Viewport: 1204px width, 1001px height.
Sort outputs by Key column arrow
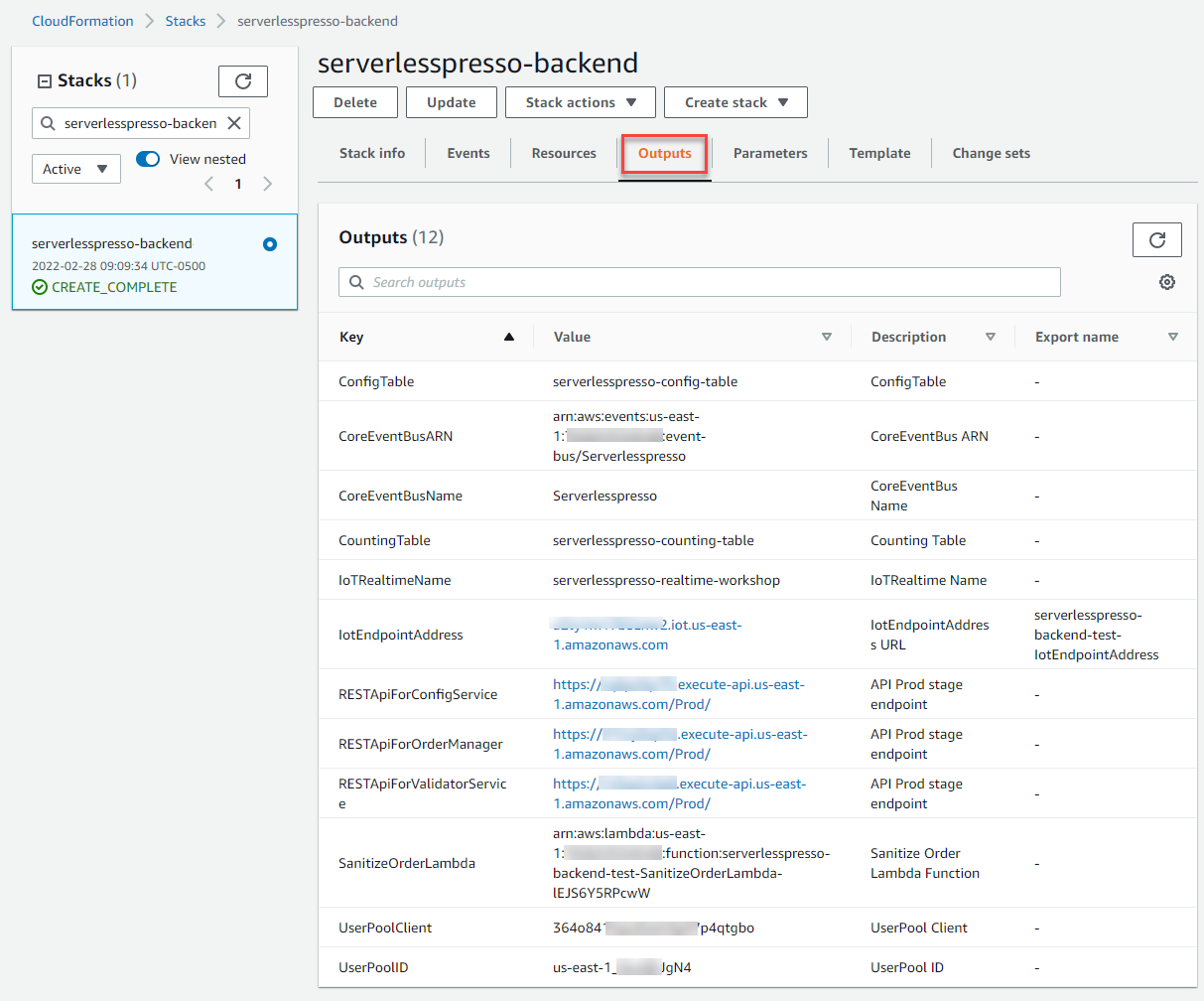(x=509, y=337)
